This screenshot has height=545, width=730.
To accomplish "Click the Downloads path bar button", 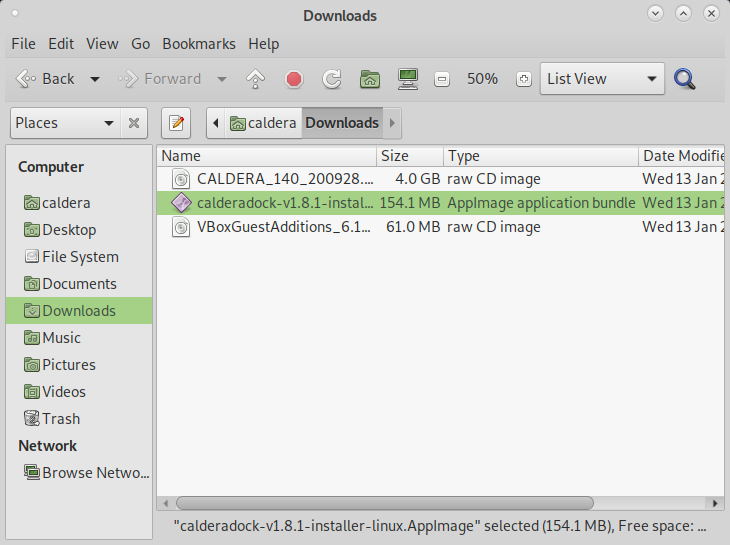I will (x=342, y=123).
